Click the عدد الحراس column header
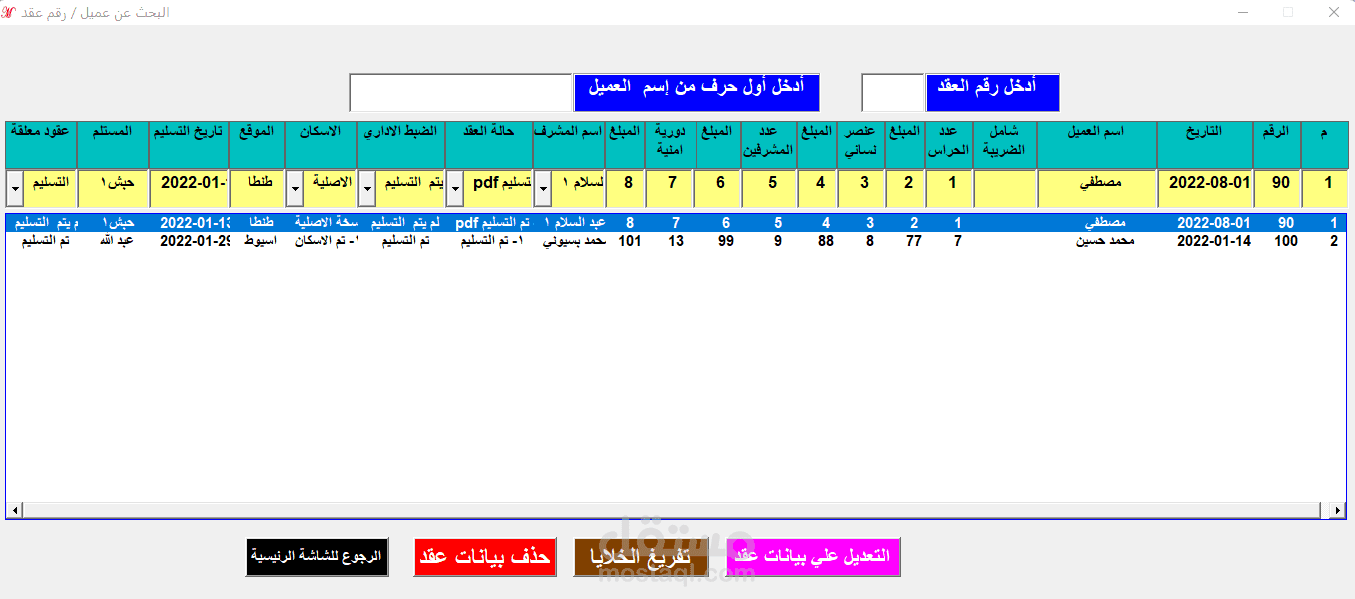The width and height of the screenshot is (1355, 599). 947,144
